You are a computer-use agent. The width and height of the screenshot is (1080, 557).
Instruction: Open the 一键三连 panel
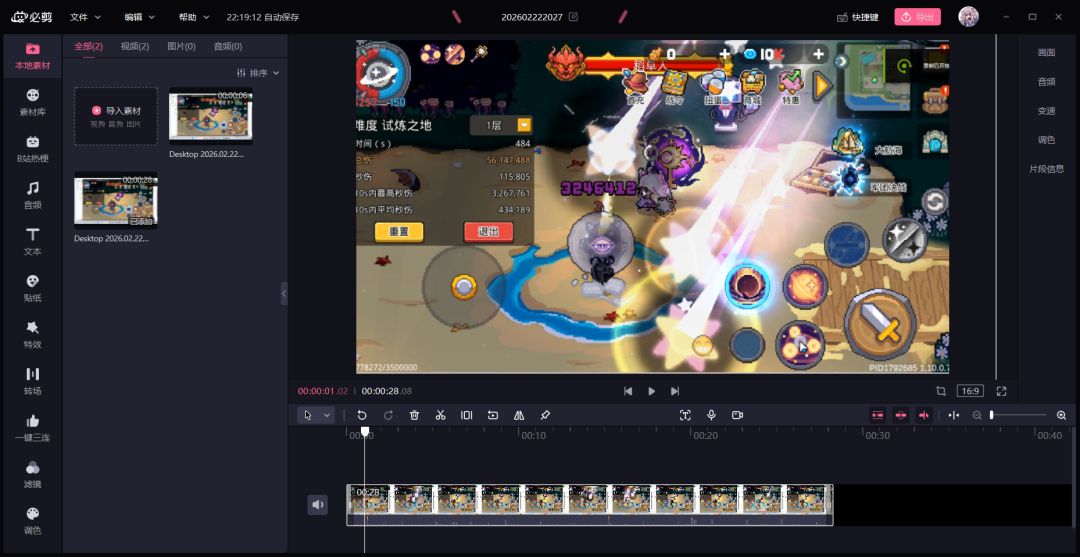point(32,428)
